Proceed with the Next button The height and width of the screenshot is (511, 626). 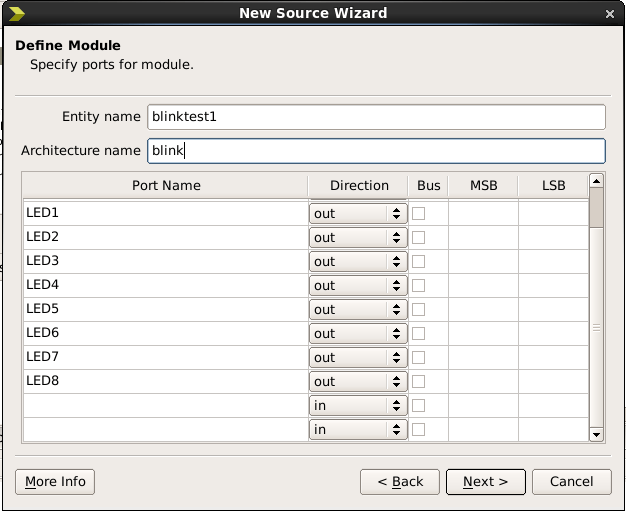click(x=485, y=482)
